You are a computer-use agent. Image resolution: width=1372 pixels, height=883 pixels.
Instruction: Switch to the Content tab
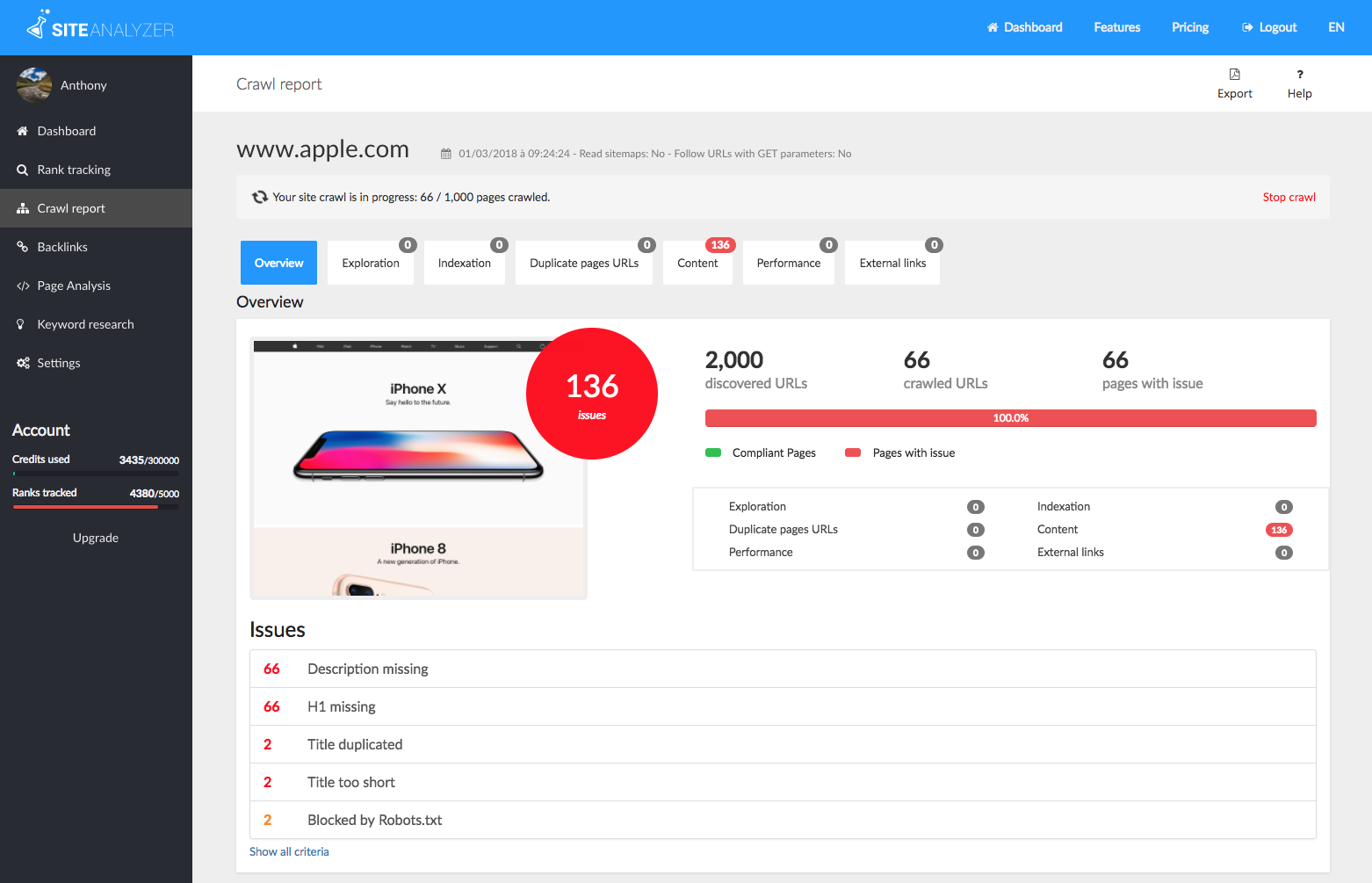pyautogui.click(x=697, y=263)
